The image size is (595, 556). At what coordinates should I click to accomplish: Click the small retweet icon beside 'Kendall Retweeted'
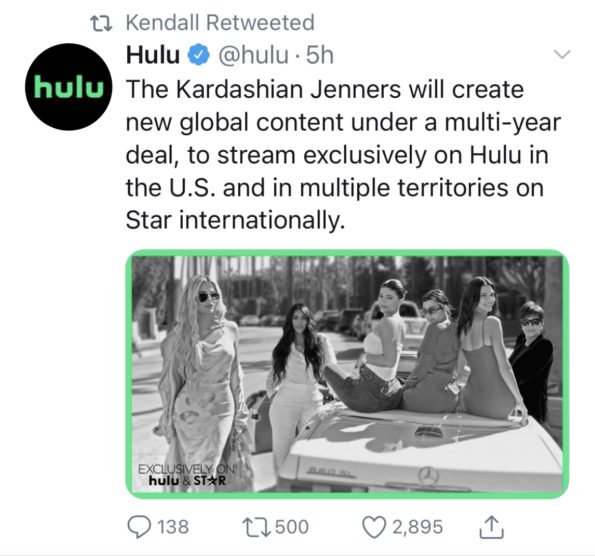pos(101,23)
